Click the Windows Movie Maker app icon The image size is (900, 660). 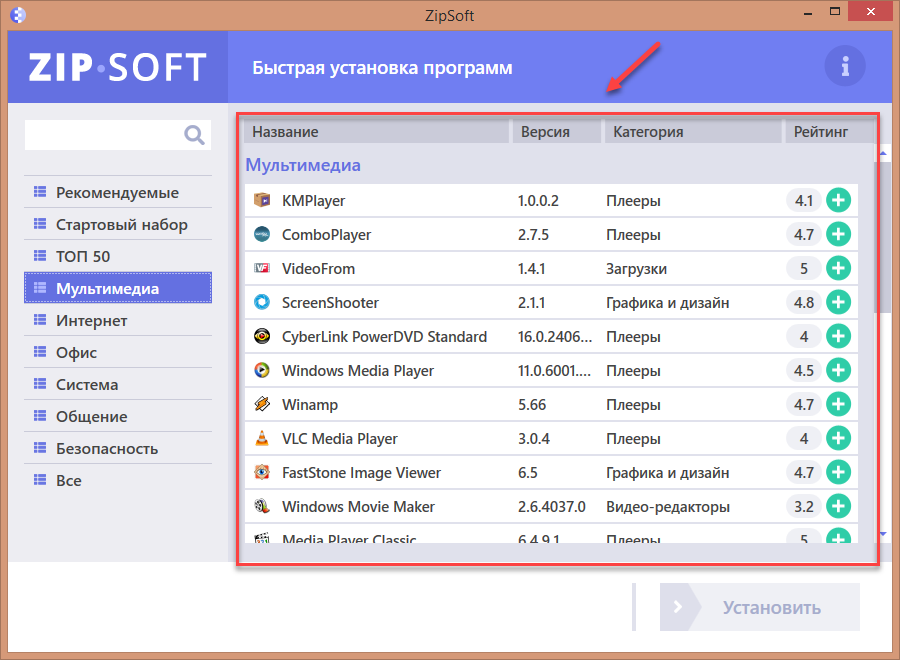click(262, 506)
